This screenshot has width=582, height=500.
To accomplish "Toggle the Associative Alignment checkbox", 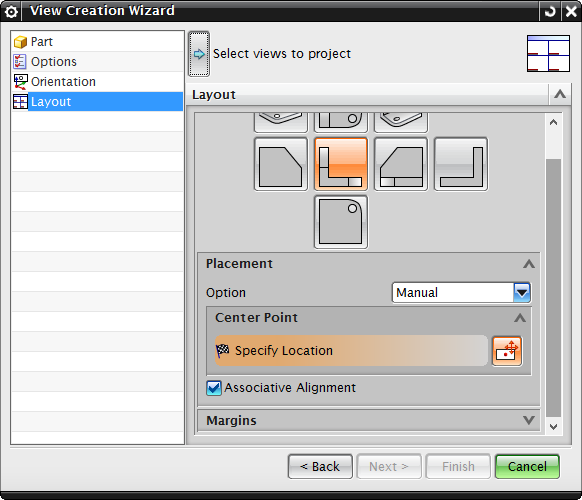I will (x=214, y=388).
